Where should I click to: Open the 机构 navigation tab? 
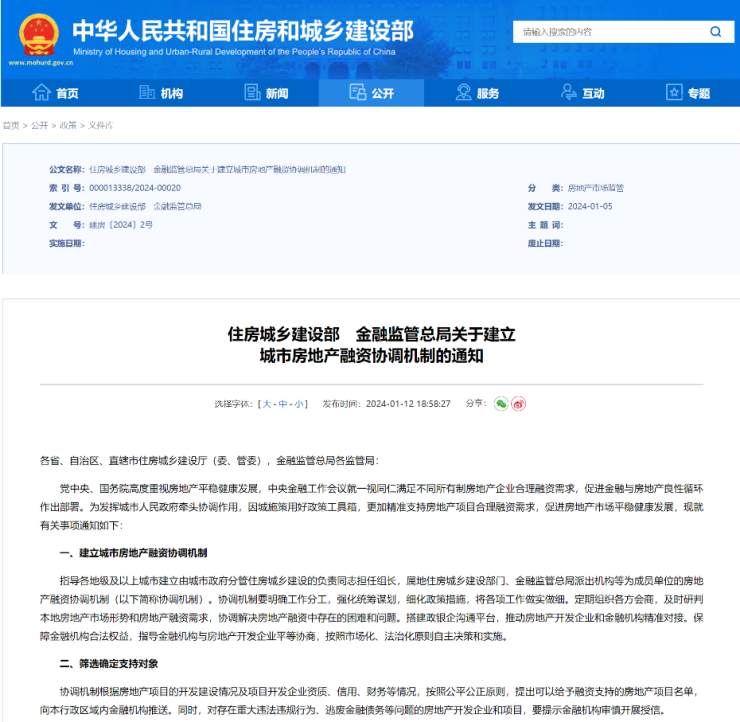click(x=160, y=93)
